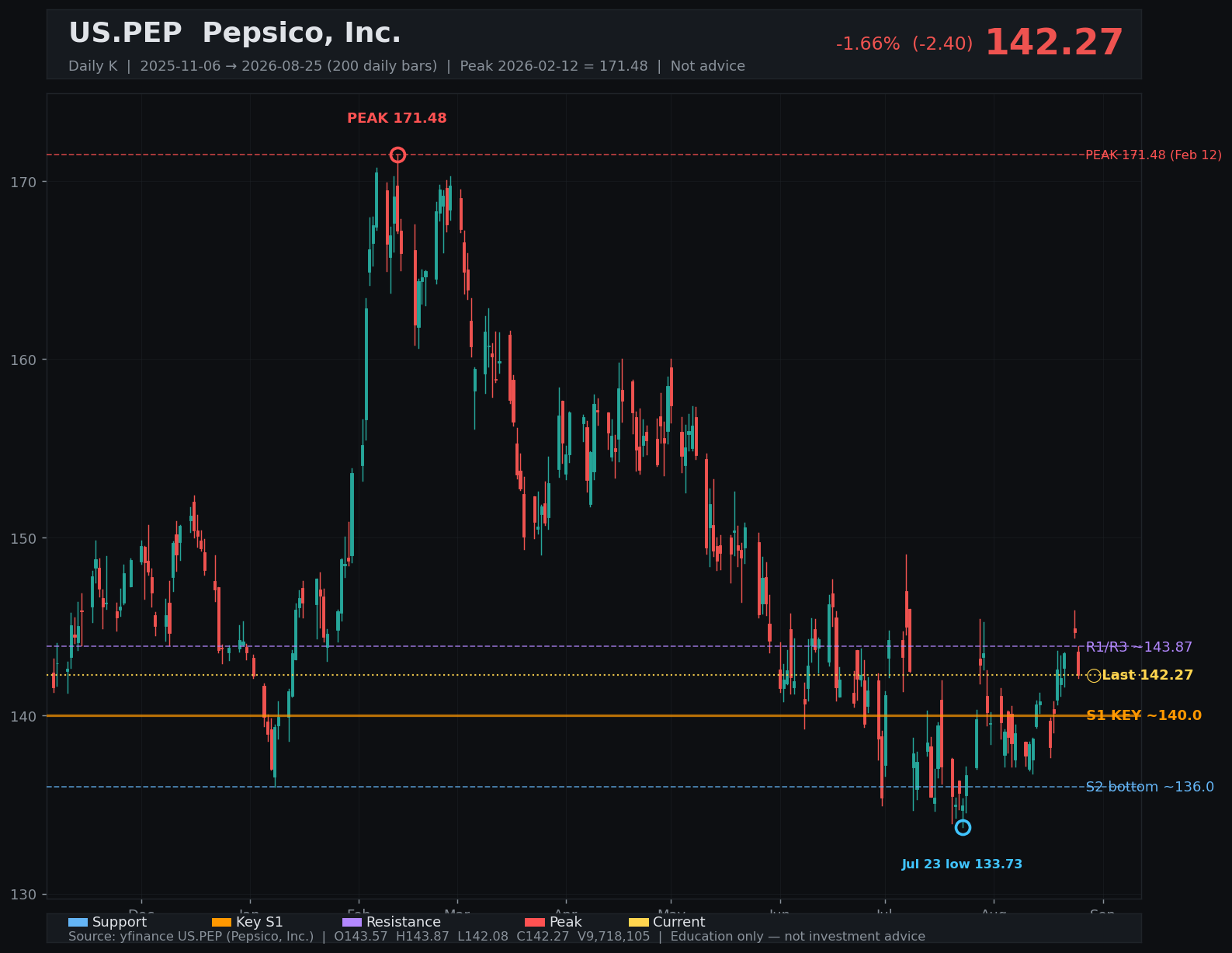
Task: Click the 'Last 142.27' label
Action: (x=1147, y=675)
